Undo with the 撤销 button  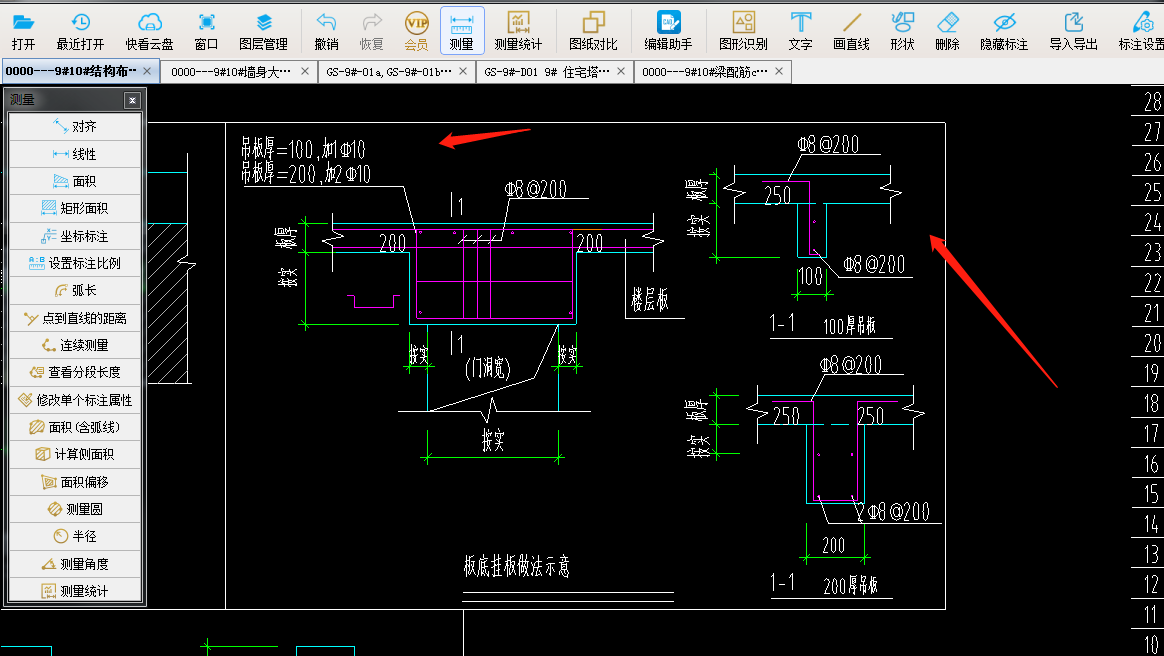click(x=327, y=31)
